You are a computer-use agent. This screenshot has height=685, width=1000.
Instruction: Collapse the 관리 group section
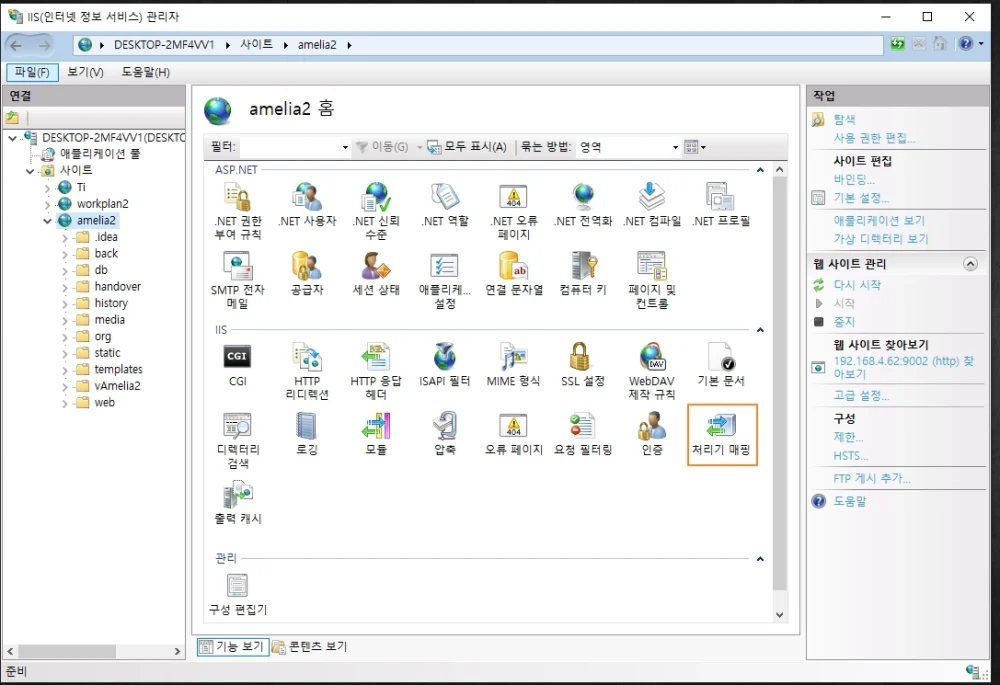pos(760,559)
